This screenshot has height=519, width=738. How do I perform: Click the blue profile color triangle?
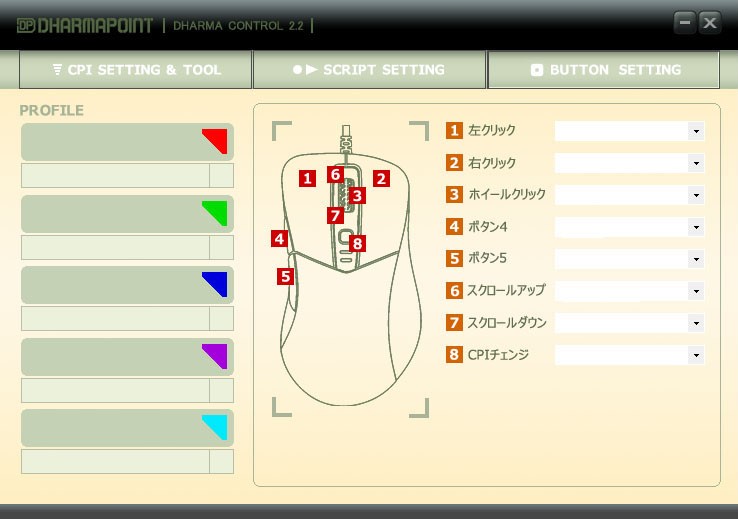coord(219,281)
